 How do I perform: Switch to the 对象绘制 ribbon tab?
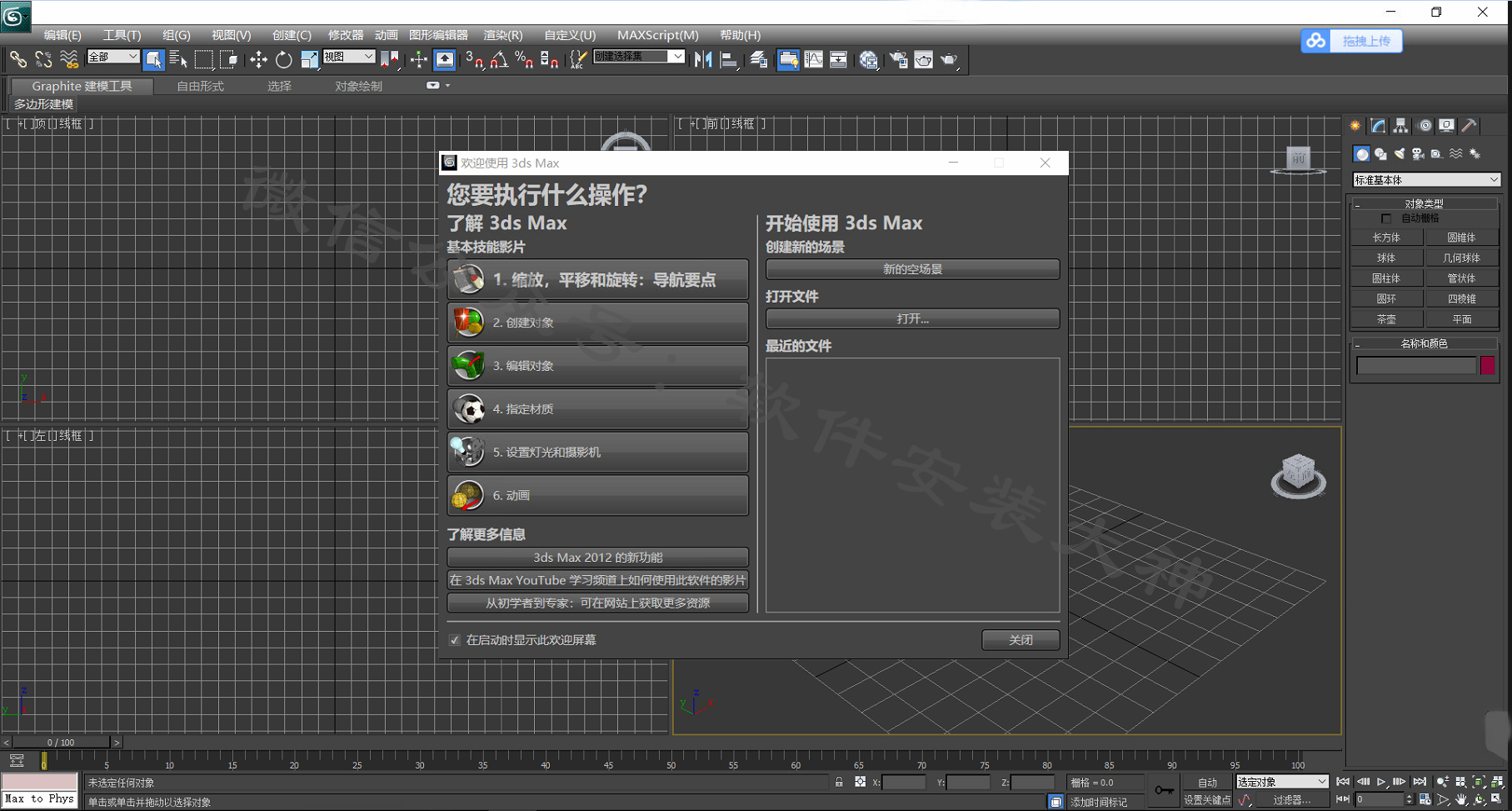coord(358,86)
